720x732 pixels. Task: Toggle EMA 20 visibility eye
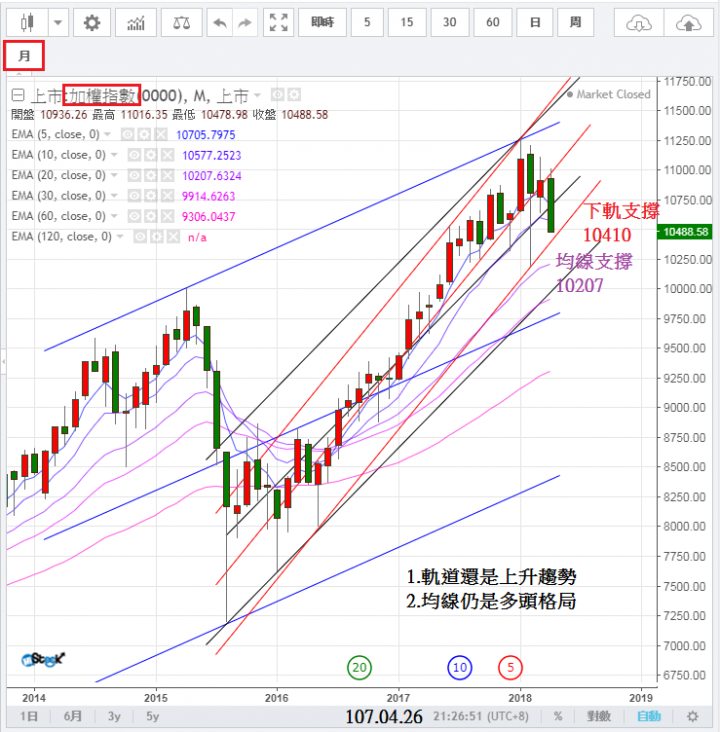[134, 176]
